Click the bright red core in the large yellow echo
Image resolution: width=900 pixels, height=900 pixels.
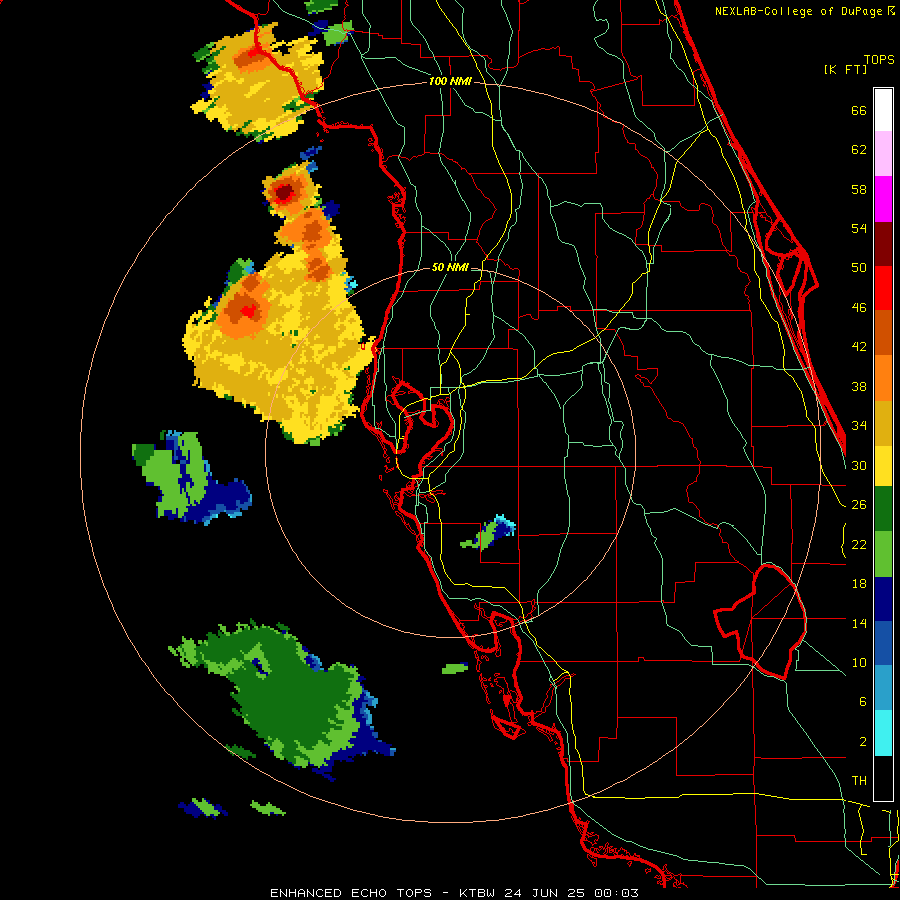248,312
